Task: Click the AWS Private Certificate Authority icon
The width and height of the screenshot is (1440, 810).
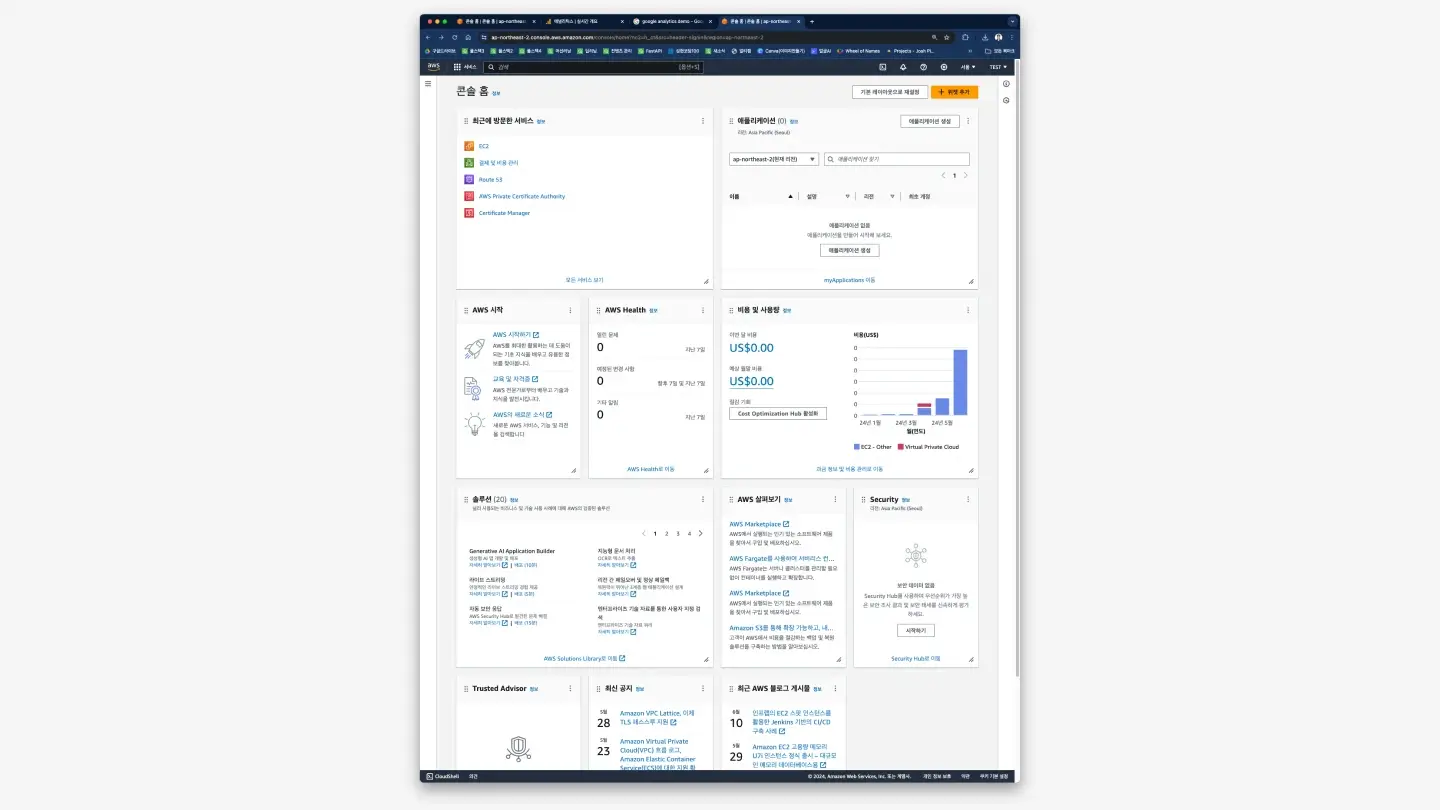Action: tap(469, 196)
